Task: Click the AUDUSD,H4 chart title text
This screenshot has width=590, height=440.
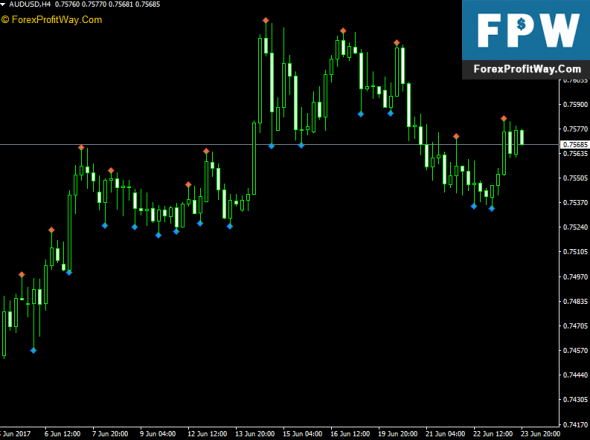Action: point(30,5)
